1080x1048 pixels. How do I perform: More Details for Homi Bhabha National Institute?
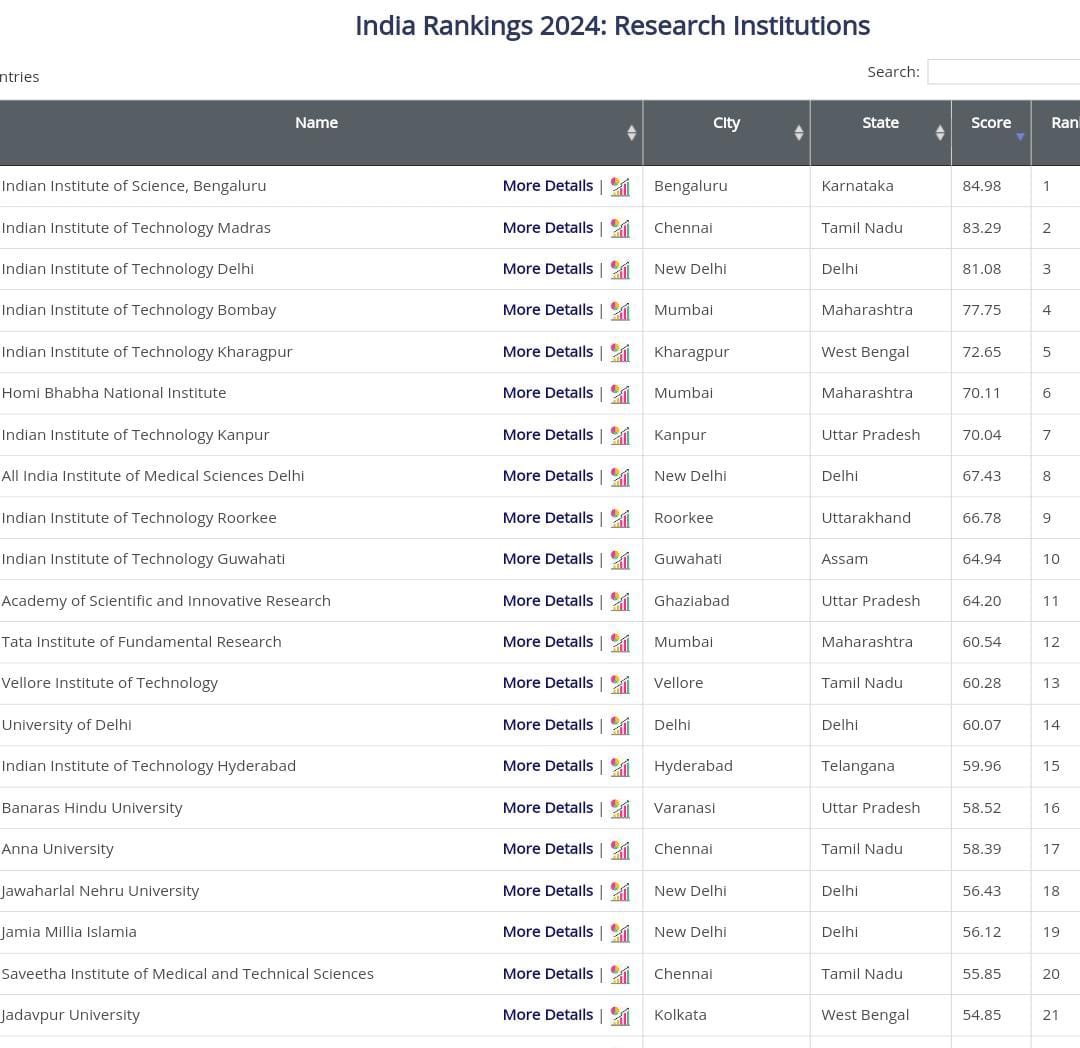point(548,393)
